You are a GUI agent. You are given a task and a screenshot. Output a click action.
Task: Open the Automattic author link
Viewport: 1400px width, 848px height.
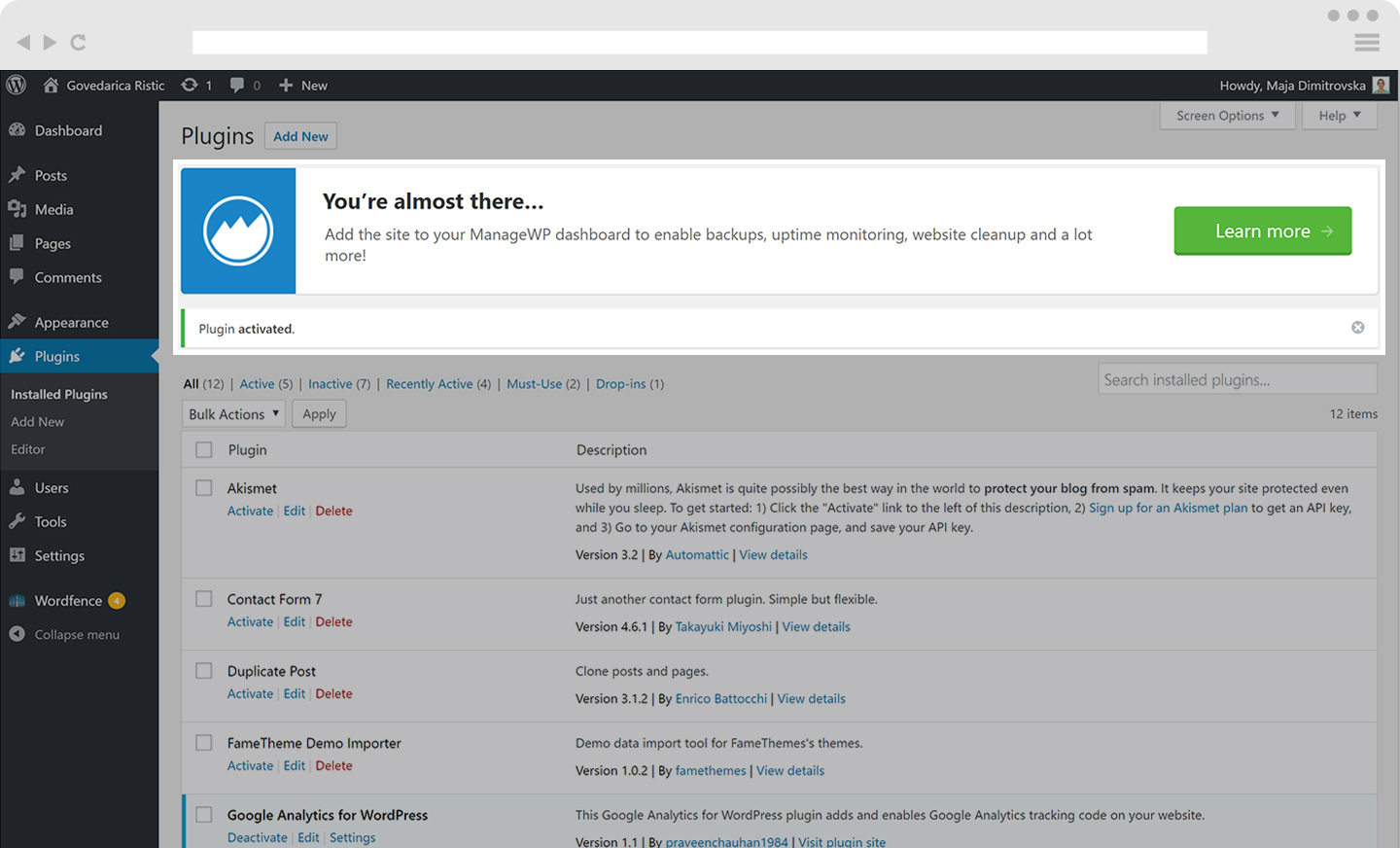pyautogui.click(x=697, y=554)
